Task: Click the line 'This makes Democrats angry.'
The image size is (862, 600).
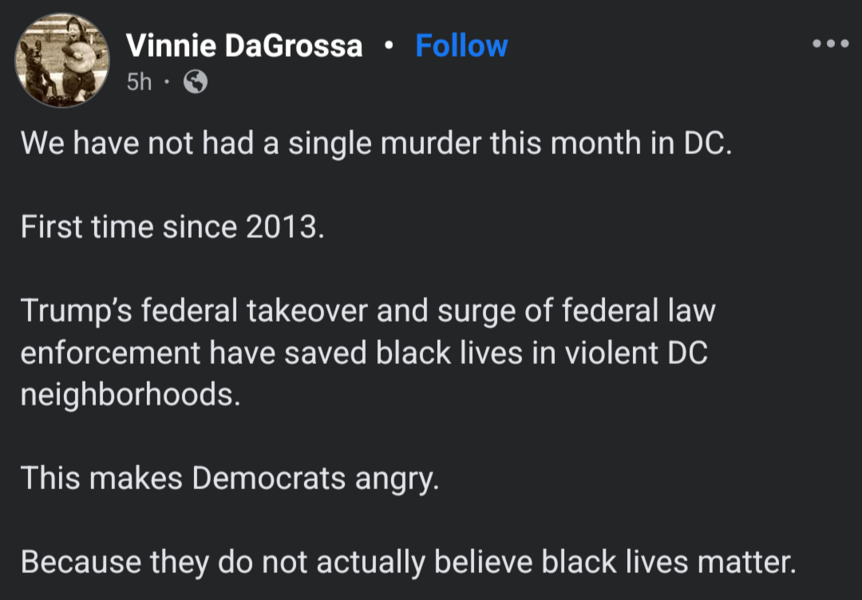Action: [x=230, y=478]
